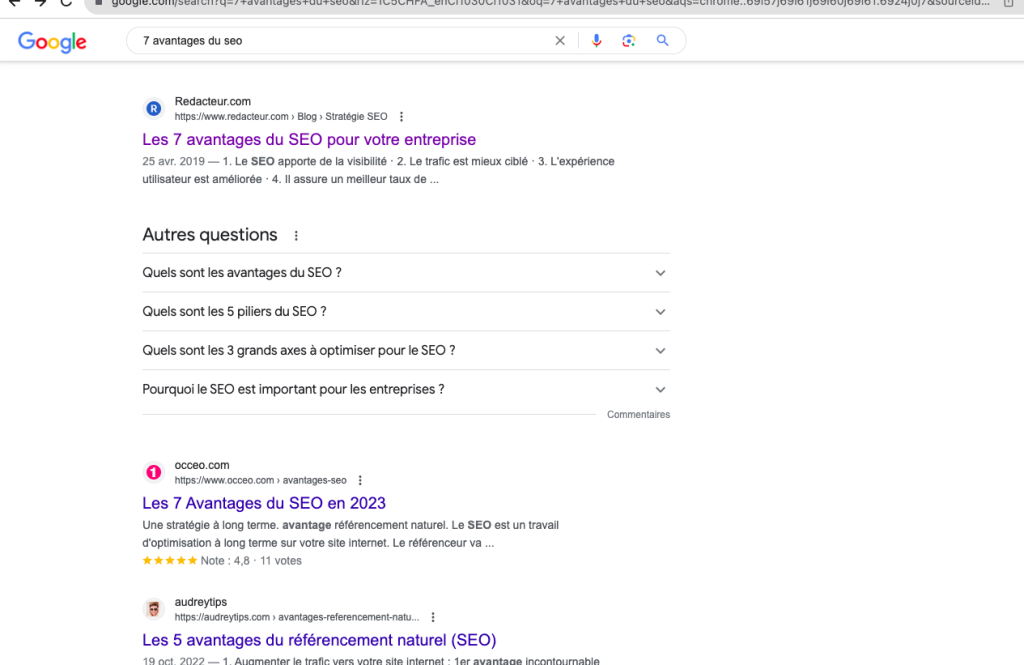Click the share icon at the address bar end
This screenshot has width=1024, height=665.
point(1008,3)
